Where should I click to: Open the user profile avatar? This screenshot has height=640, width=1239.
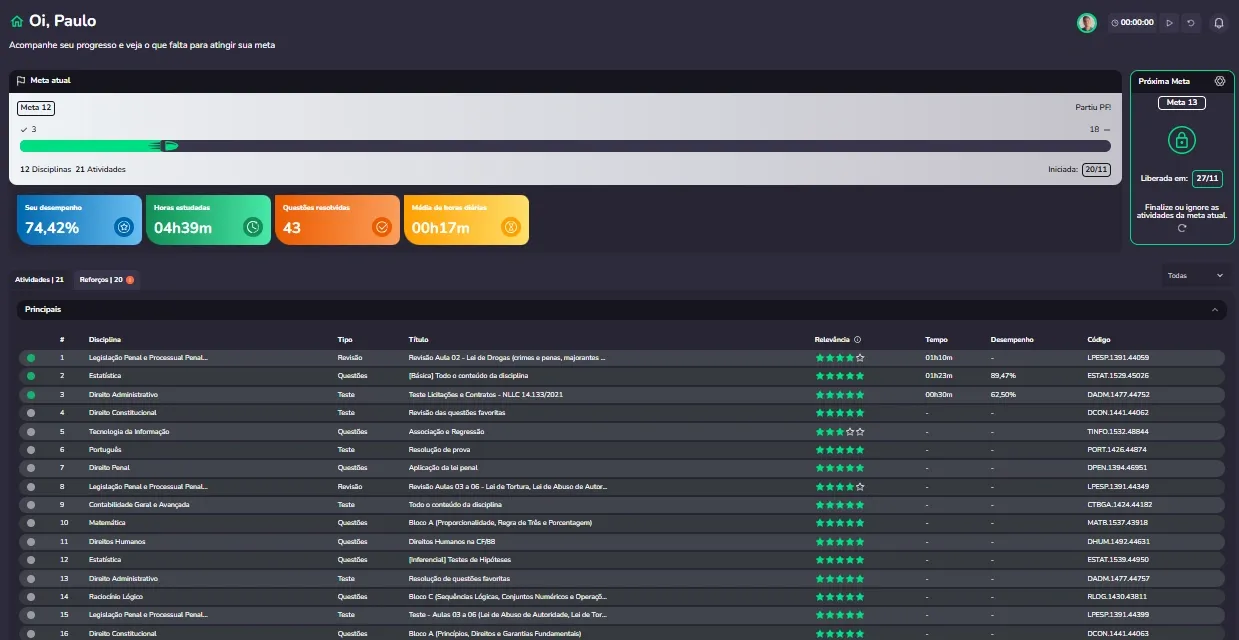click(x=1087, y=23)
